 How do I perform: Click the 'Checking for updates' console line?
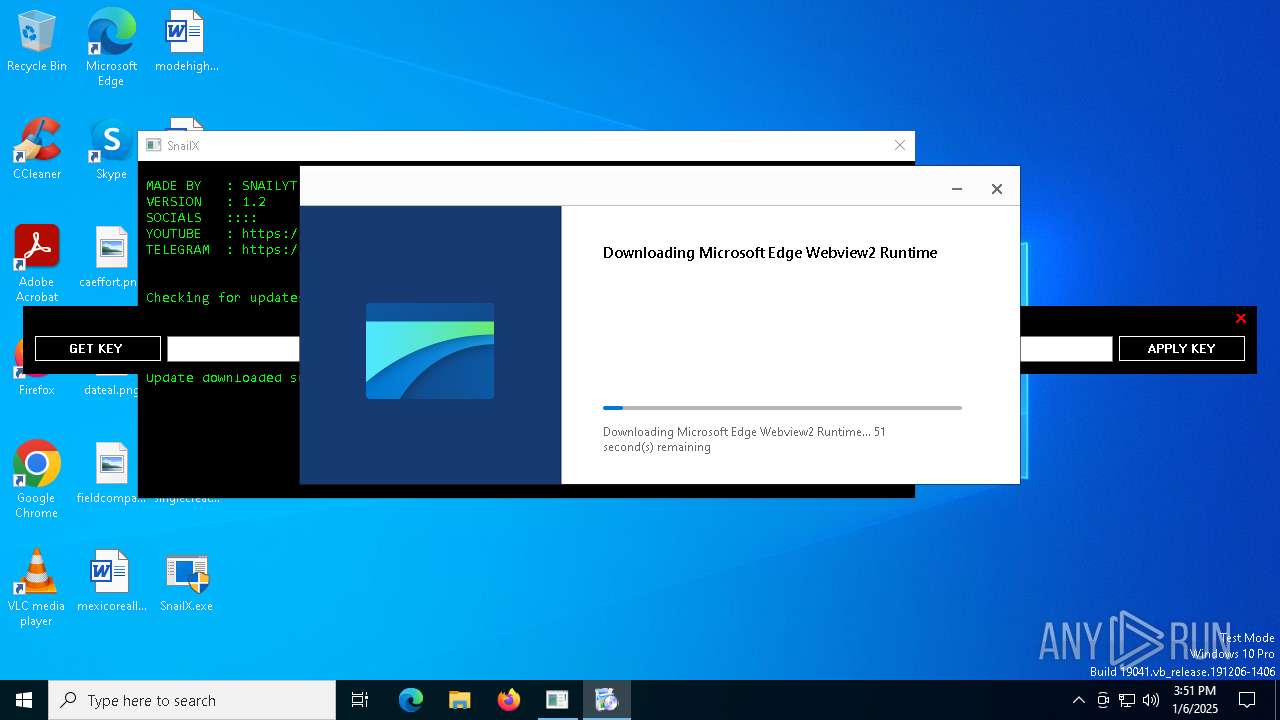(223, 297)
